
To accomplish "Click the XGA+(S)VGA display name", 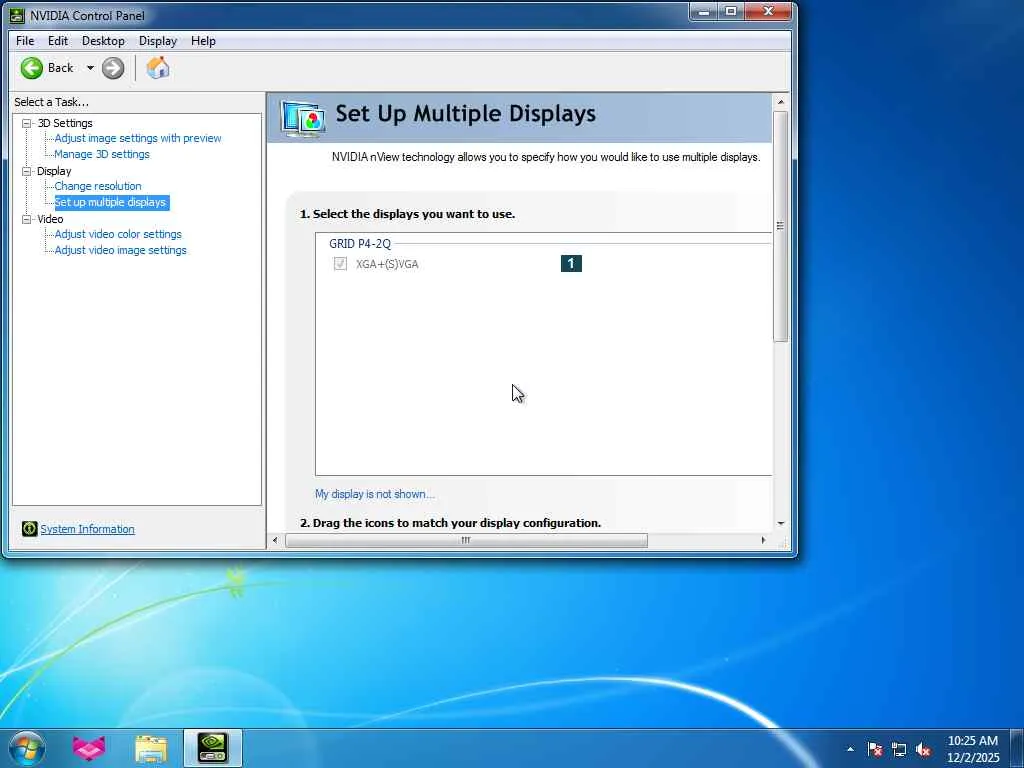I will [x=387, y=264].
